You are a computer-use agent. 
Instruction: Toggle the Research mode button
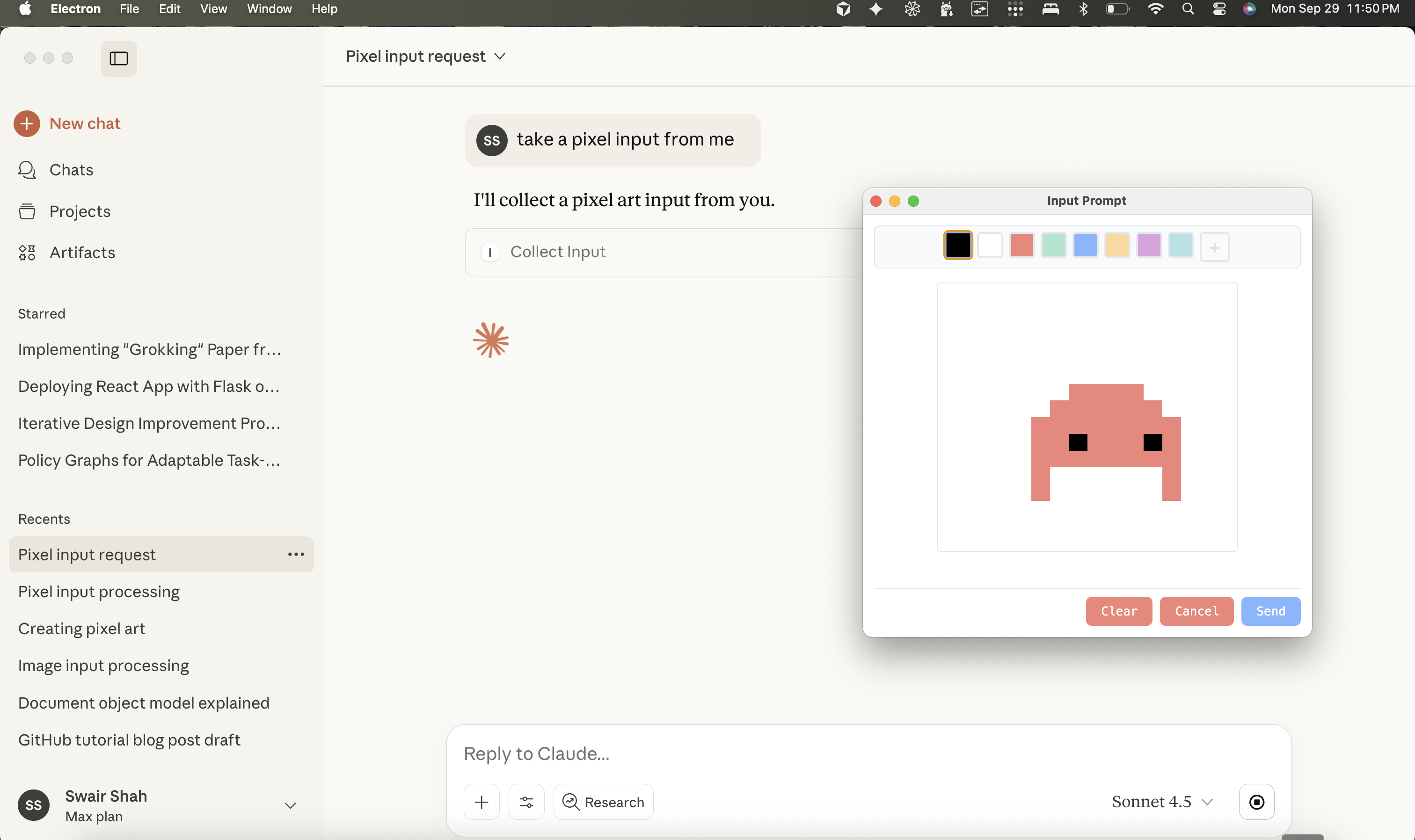[x=603, y=802]
